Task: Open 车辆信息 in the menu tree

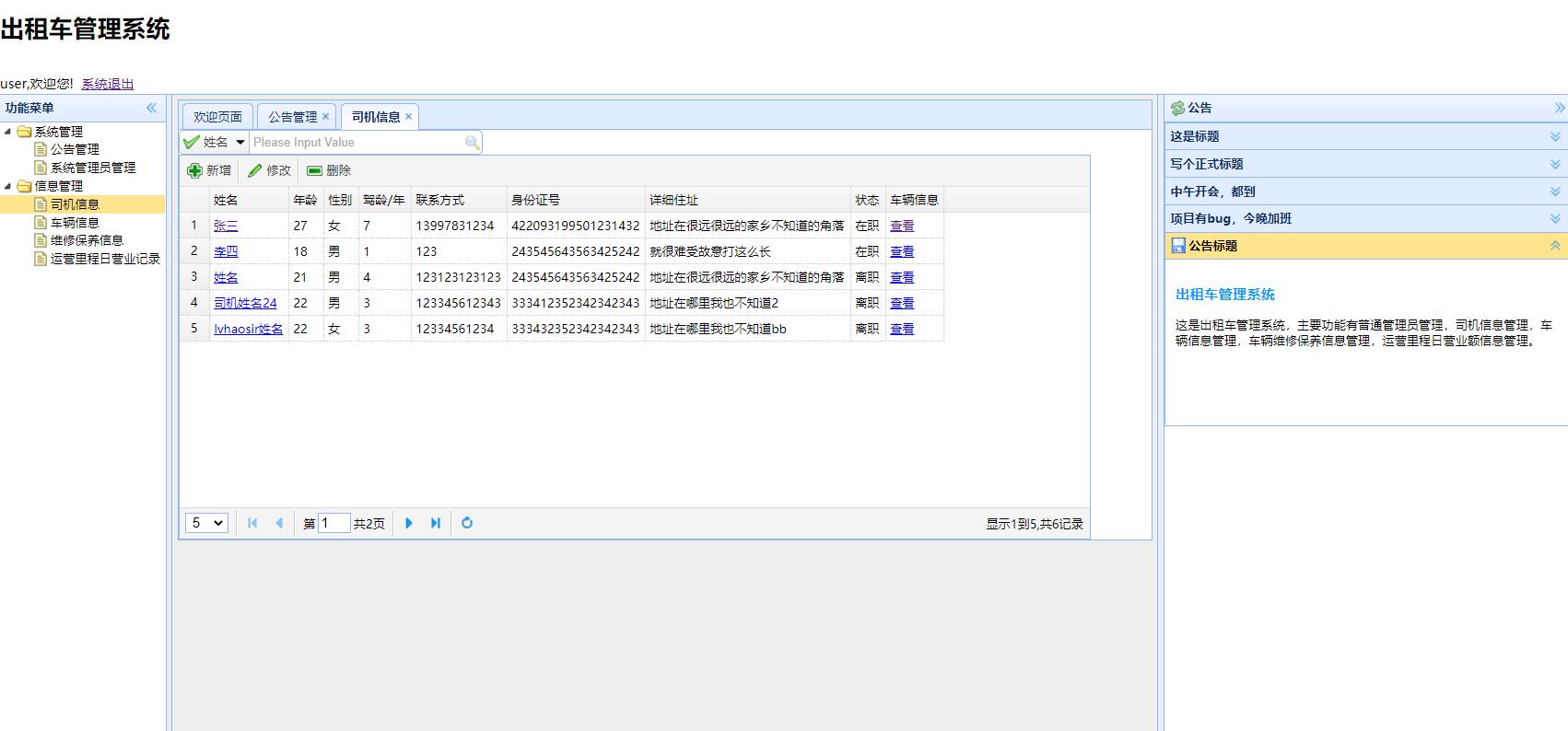Action: pyautogui.click(x=75, y=222)
